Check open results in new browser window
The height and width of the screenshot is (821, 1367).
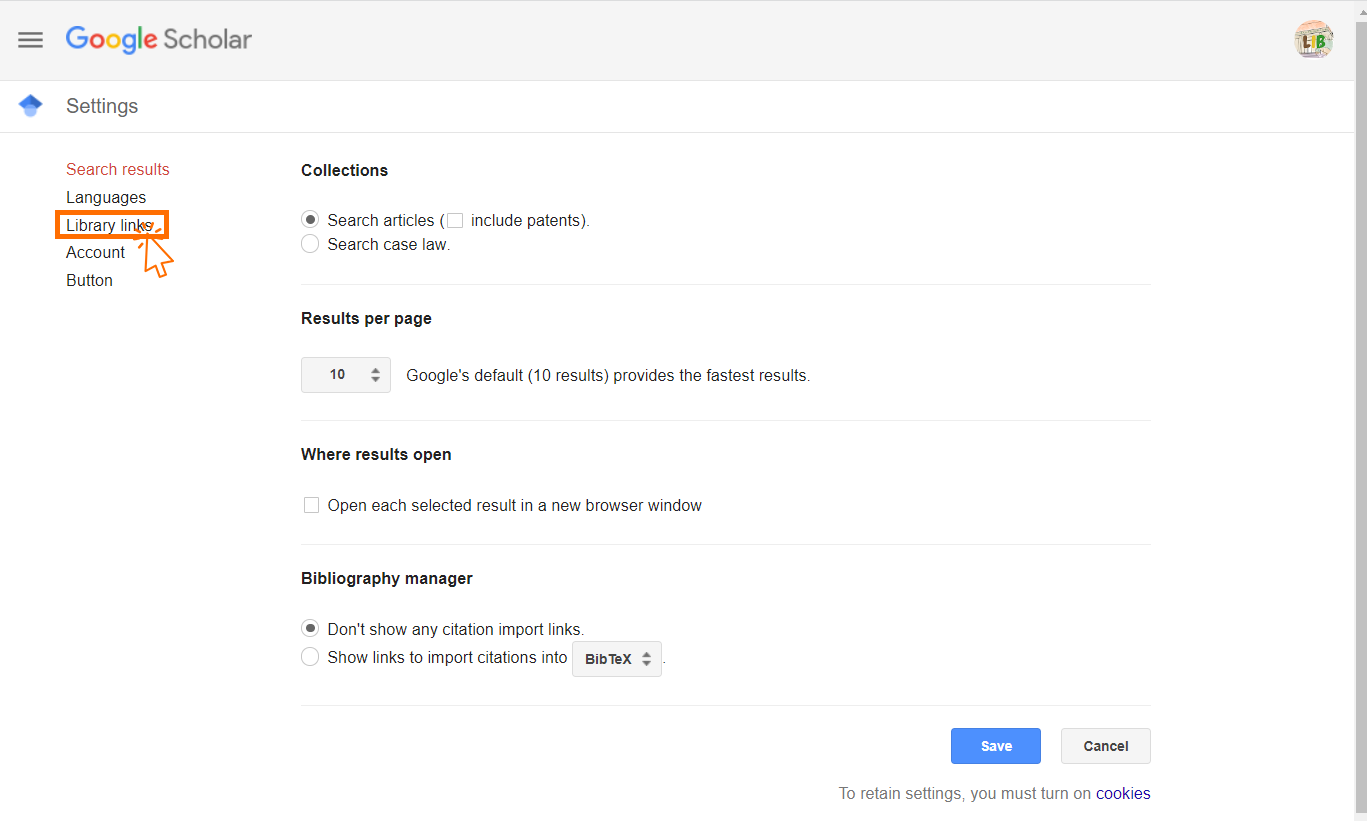[311, 505]
